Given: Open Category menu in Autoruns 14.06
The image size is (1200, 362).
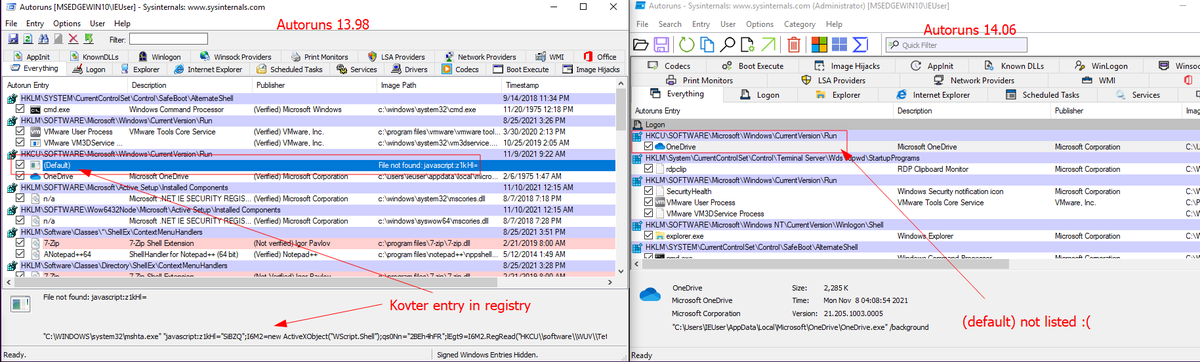Looking at the screenshot, I should (800, 23).
